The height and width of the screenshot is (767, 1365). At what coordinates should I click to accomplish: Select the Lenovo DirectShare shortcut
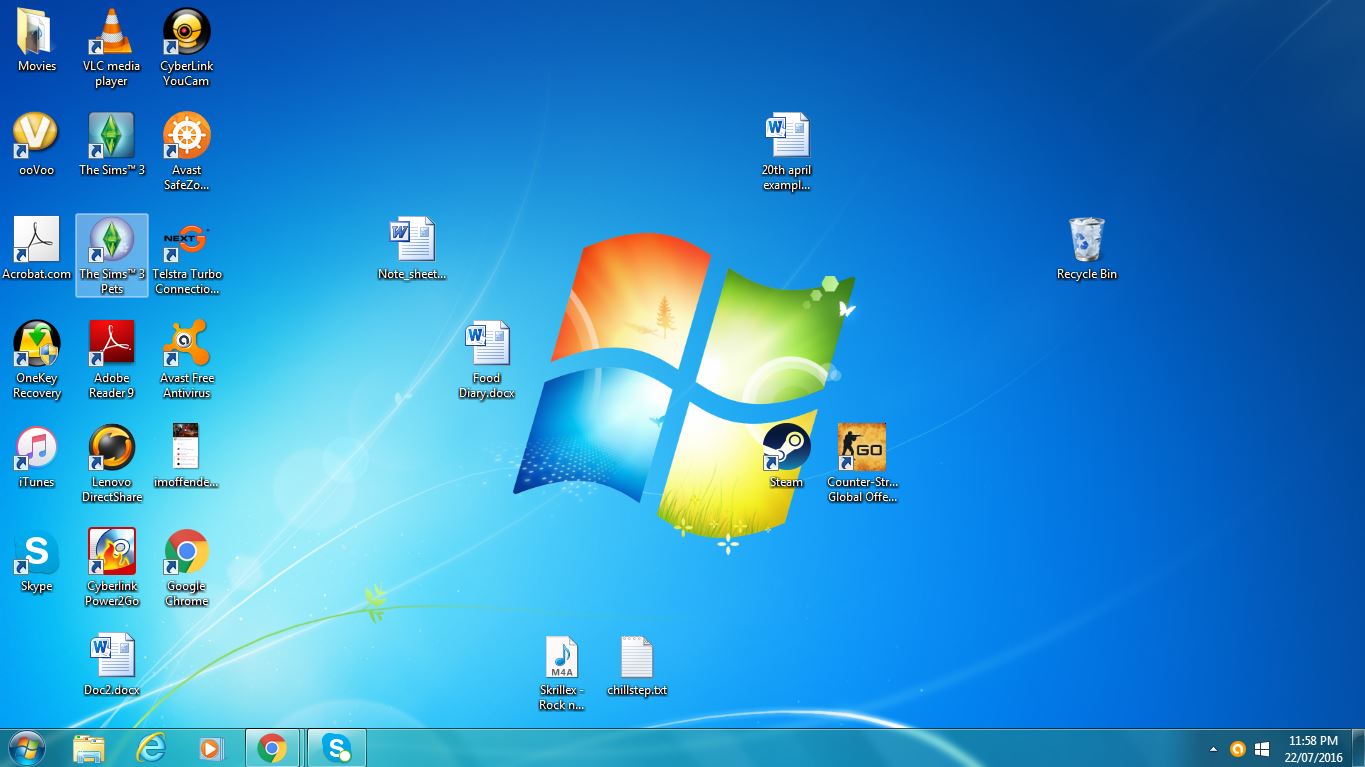pyautogui.click(x=111, y=464)
